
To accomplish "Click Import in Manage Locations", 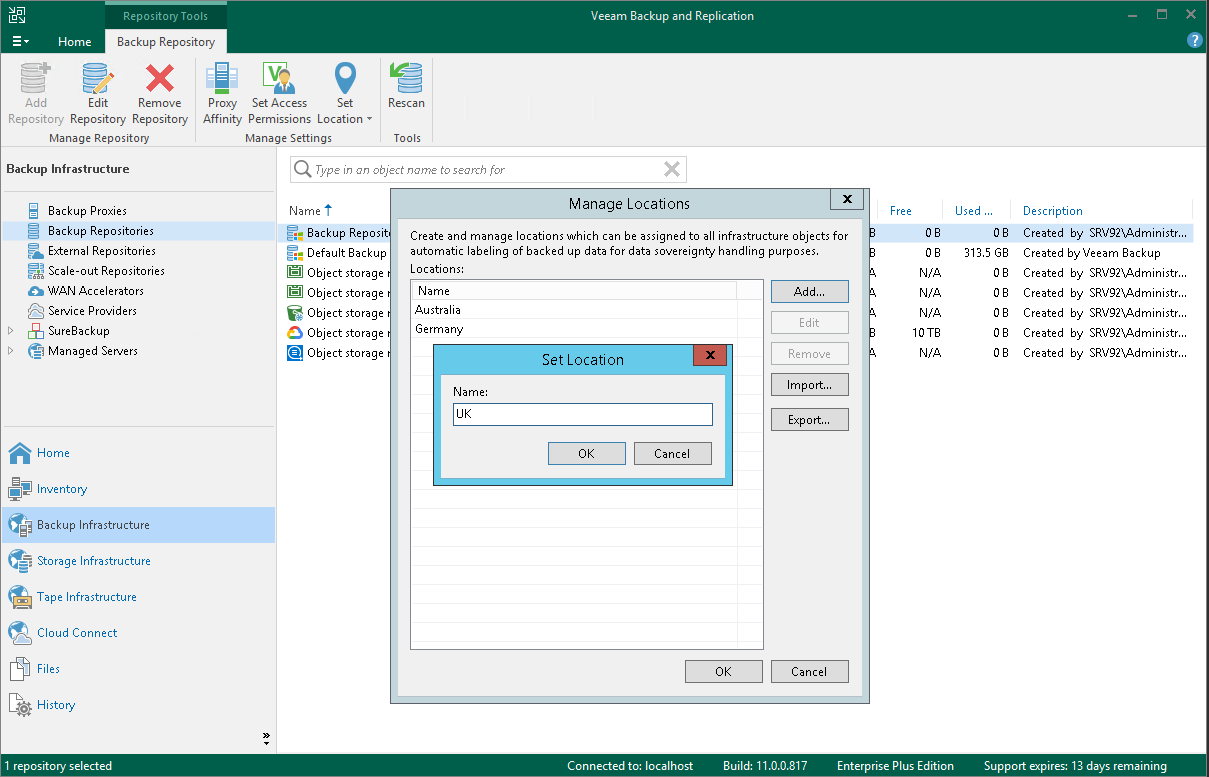I will (x=810, y=385).
